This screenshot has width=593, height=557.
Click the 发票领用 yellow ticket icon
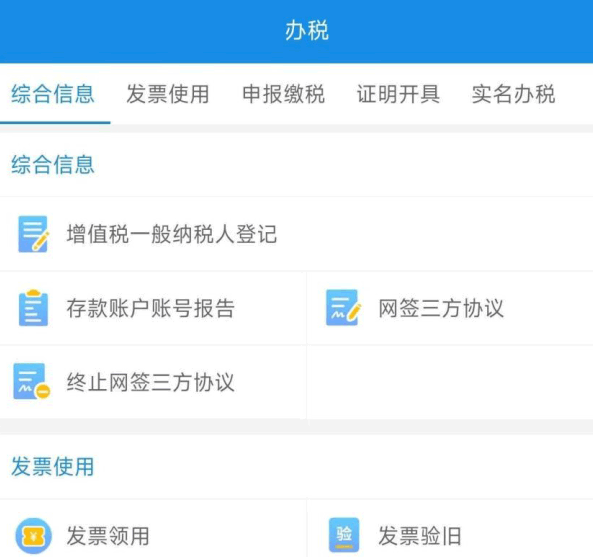[33, 536]
